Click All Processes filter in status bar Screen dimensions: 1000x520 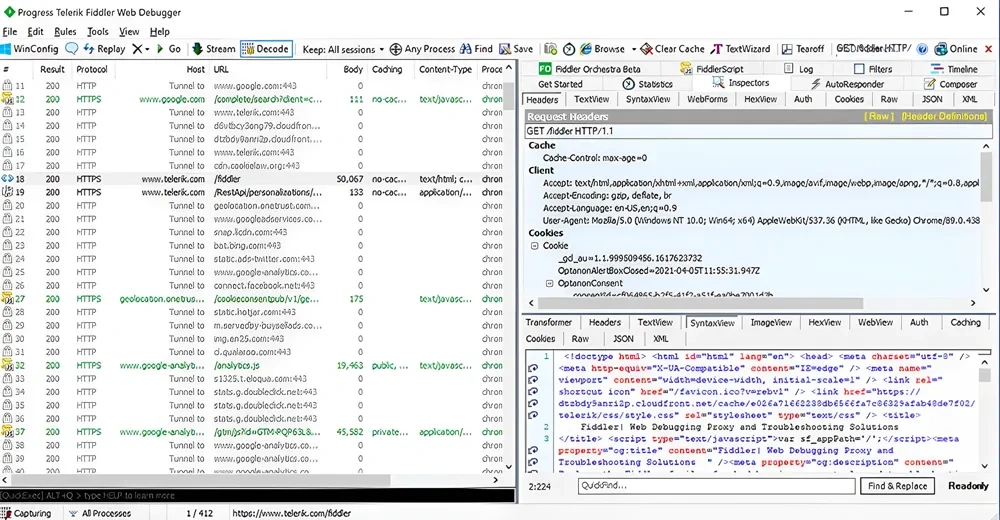[100, 513]
